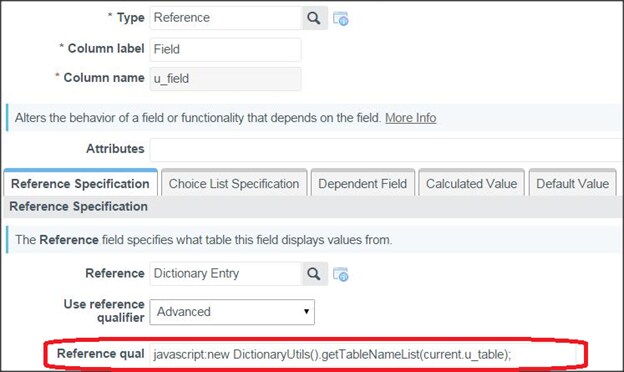Preview the Dictionary Entry reference record icon
Viewport: 624px width, 372px height.
(x=341, y=274)
